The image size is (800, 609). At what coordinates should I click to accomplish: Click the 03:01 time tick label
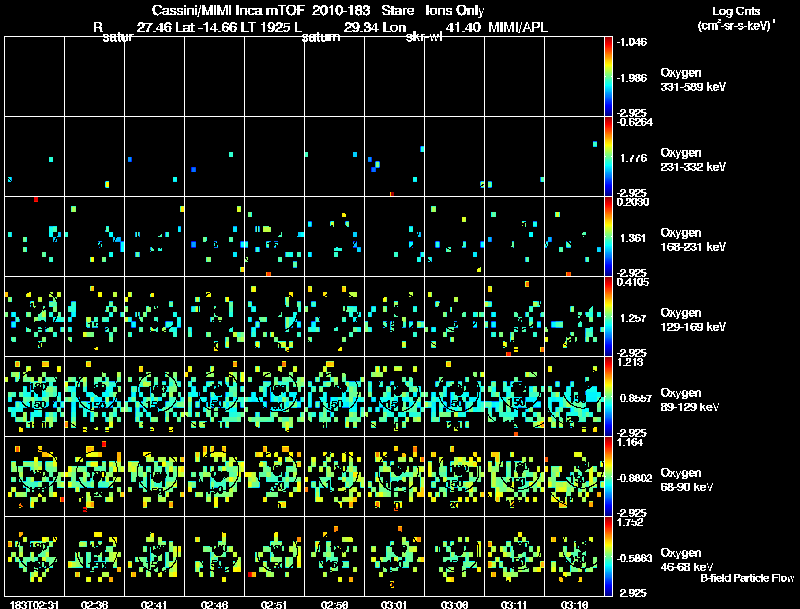click(394, 604)
